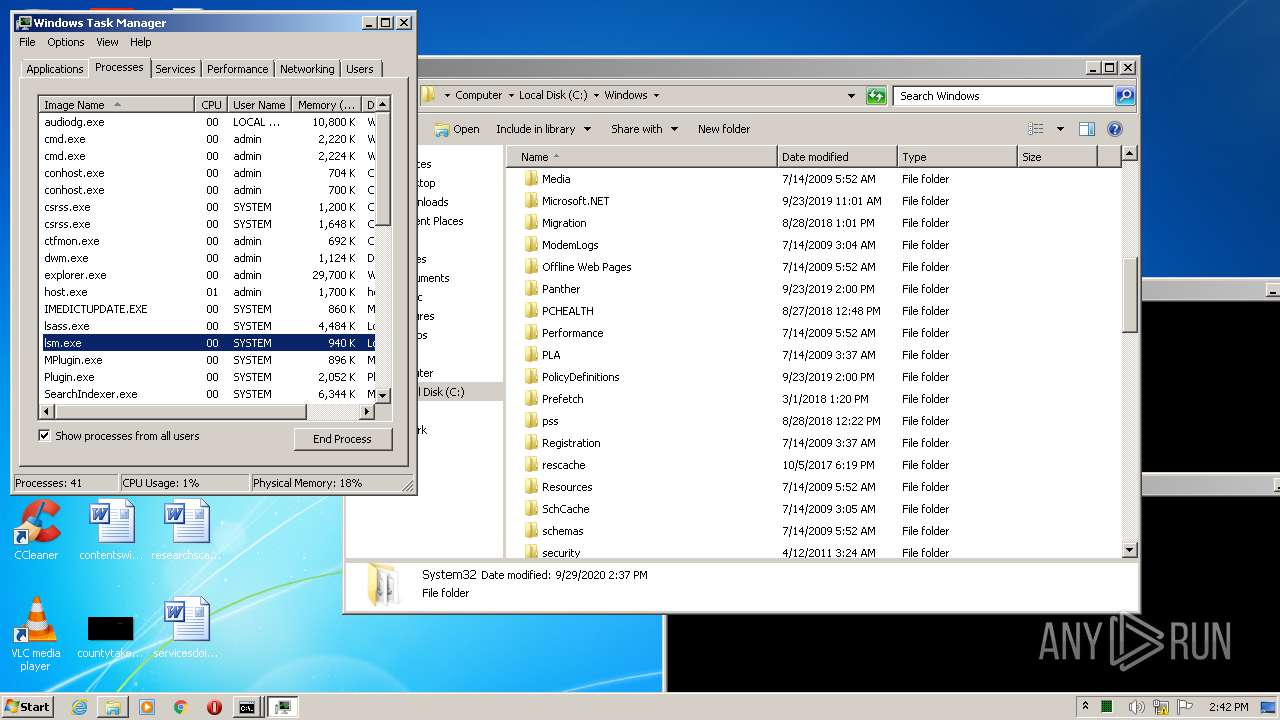
Task: Expand the Local Disk (C:) breadcrumb arrow
Action: pos(596,96)
